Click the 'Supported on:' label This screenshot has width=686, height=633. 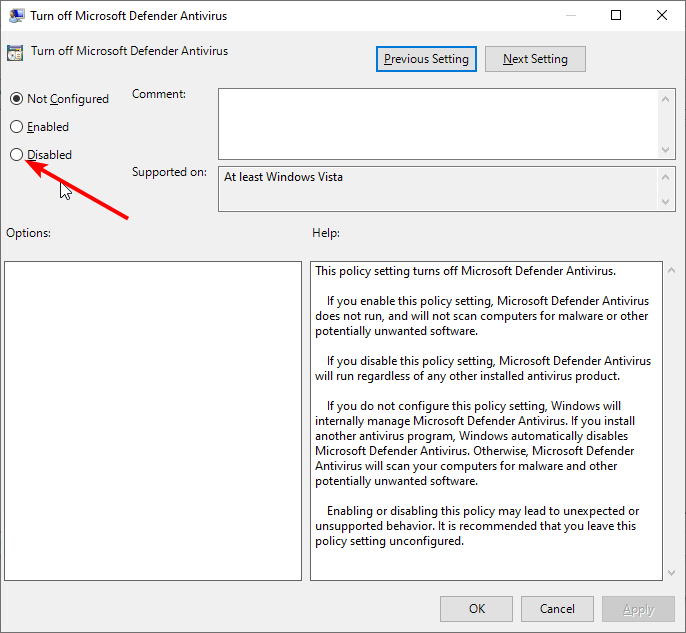pyautogui.click(x=169, y=172)
